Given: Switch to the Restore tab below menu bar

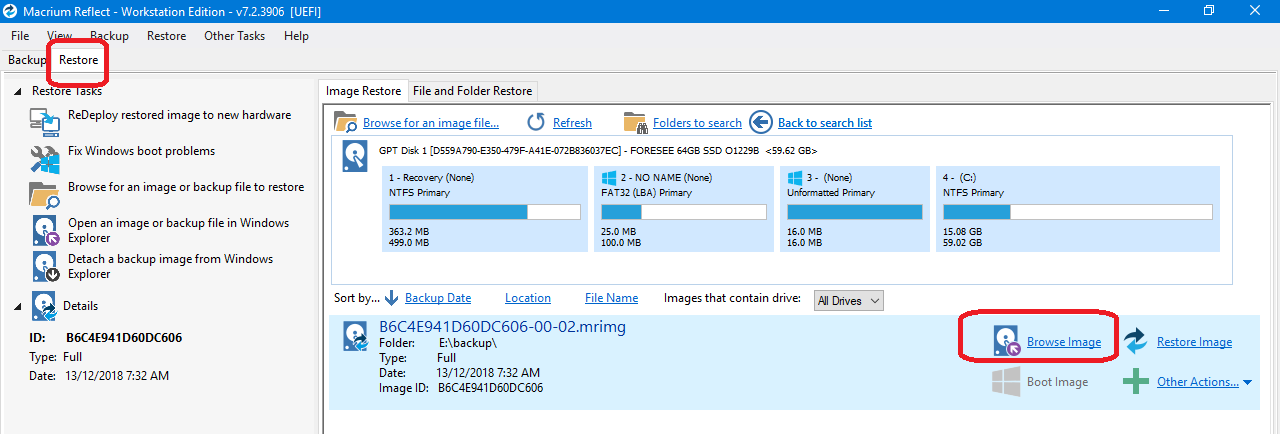Looking at the screenshot, I should (x=78, y=60).
